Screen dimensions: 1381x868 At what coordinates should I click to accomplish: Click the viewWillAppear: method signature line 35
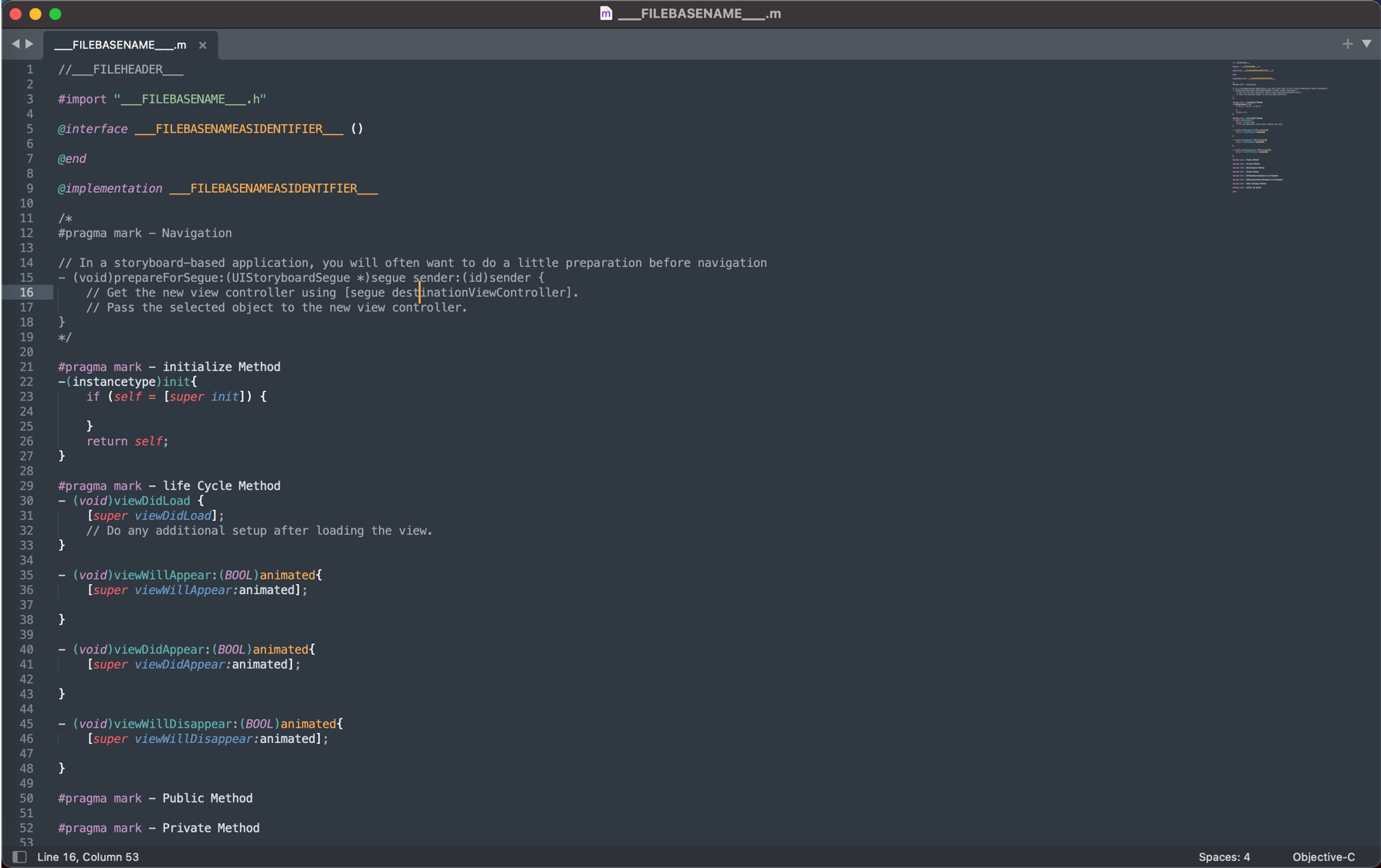[x=190, y=576]
